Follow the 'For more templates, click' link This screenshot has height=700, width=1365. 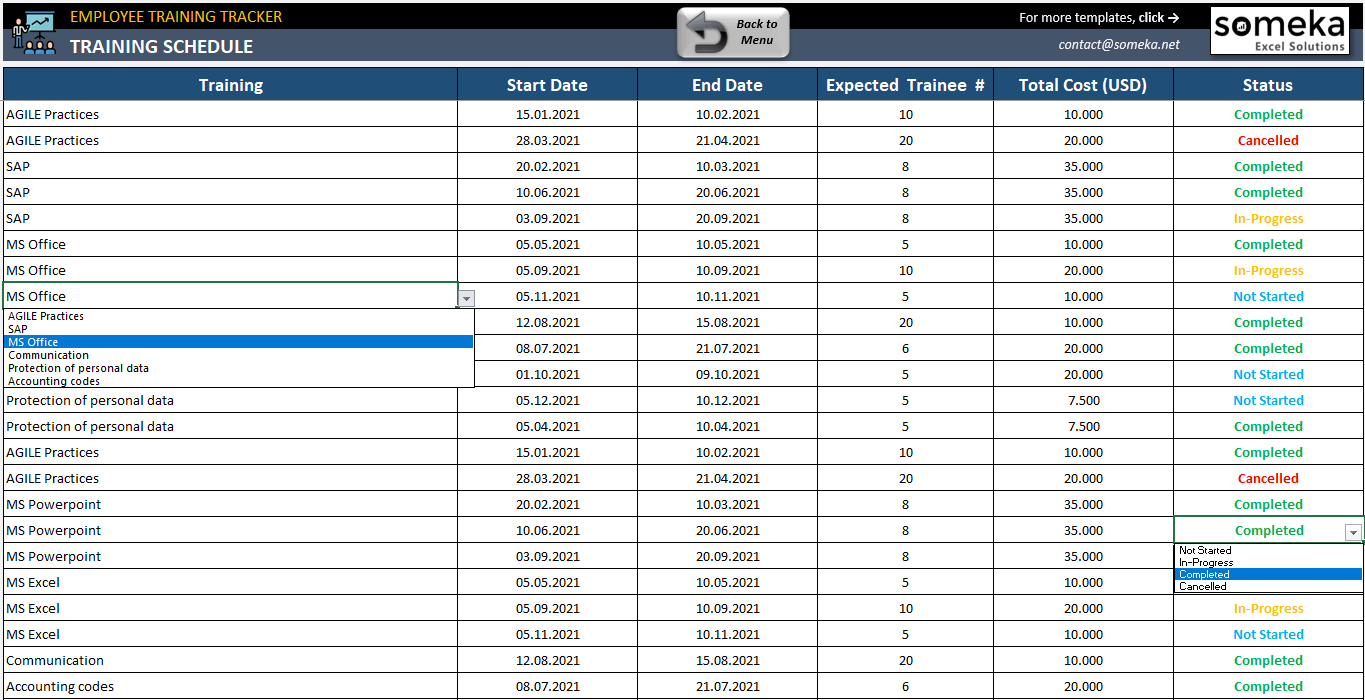pos(1099,17)
